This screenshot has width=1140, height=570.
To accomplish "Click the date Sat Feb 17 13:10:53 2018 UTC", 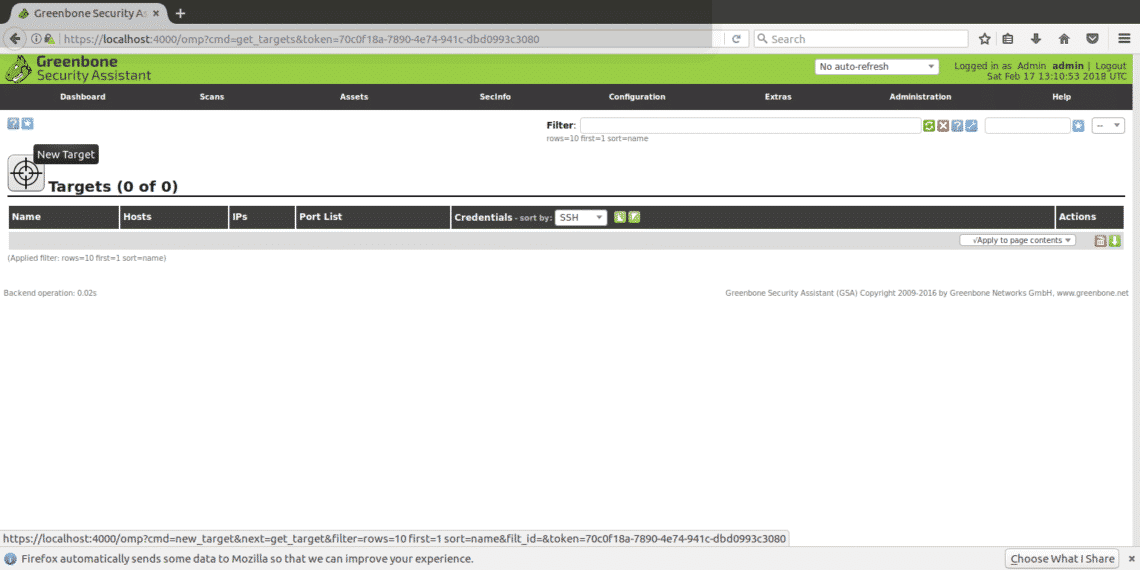I will click(1057, 76).
